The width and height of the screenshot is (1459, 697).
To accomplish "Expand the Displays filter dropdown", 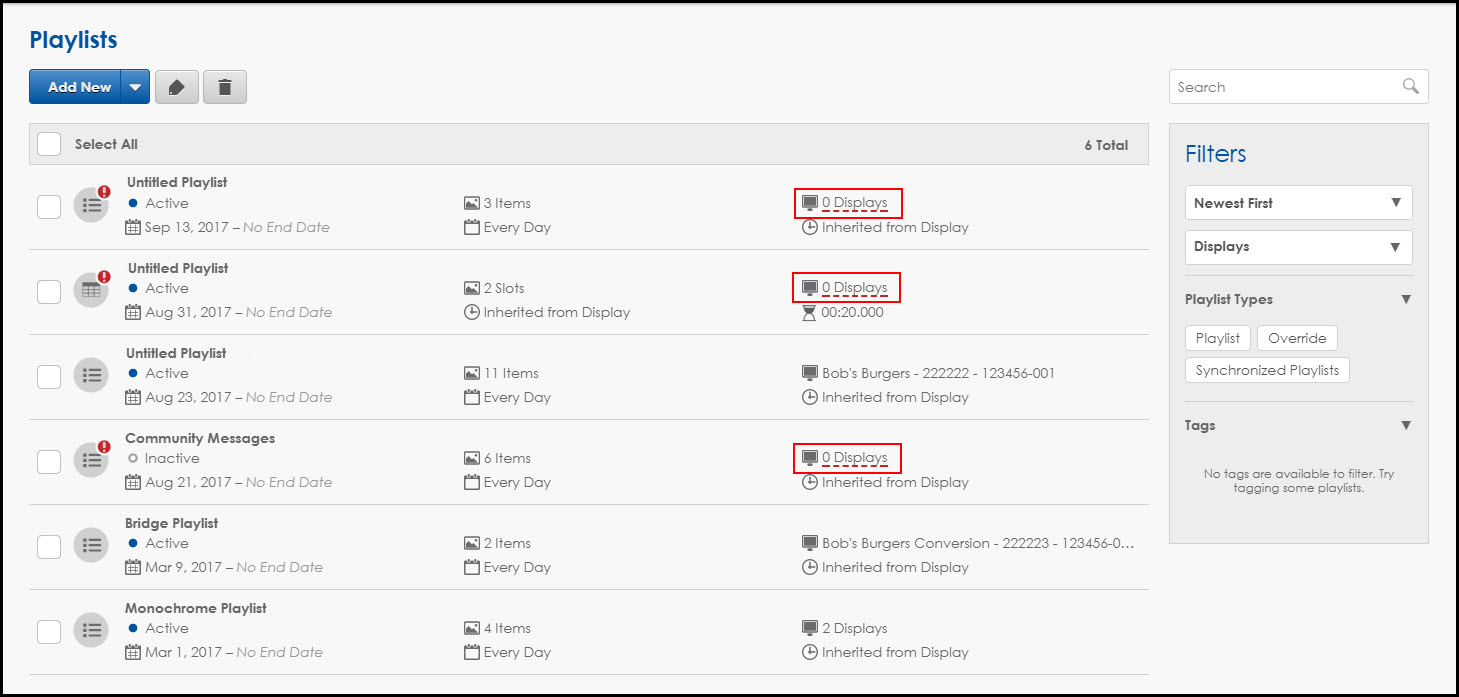I will pos(1298,247).
